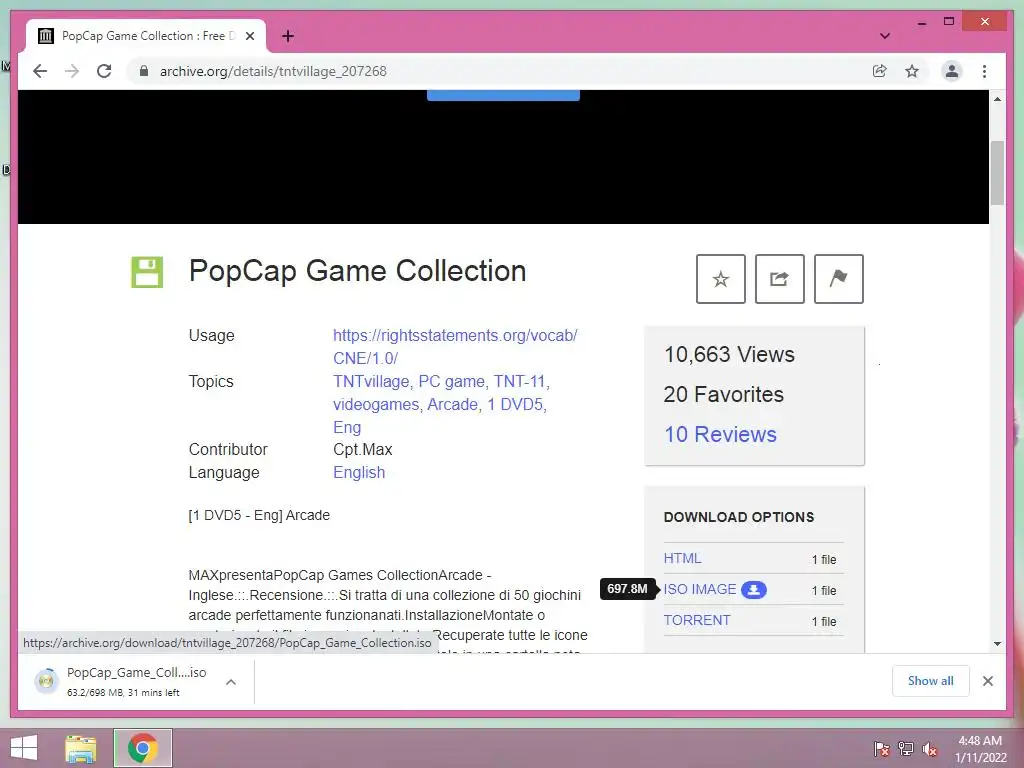Open Chrome's three-dot menu
Image resolution: width=1024 pixels, height=768 pixels.
(984, 71)
